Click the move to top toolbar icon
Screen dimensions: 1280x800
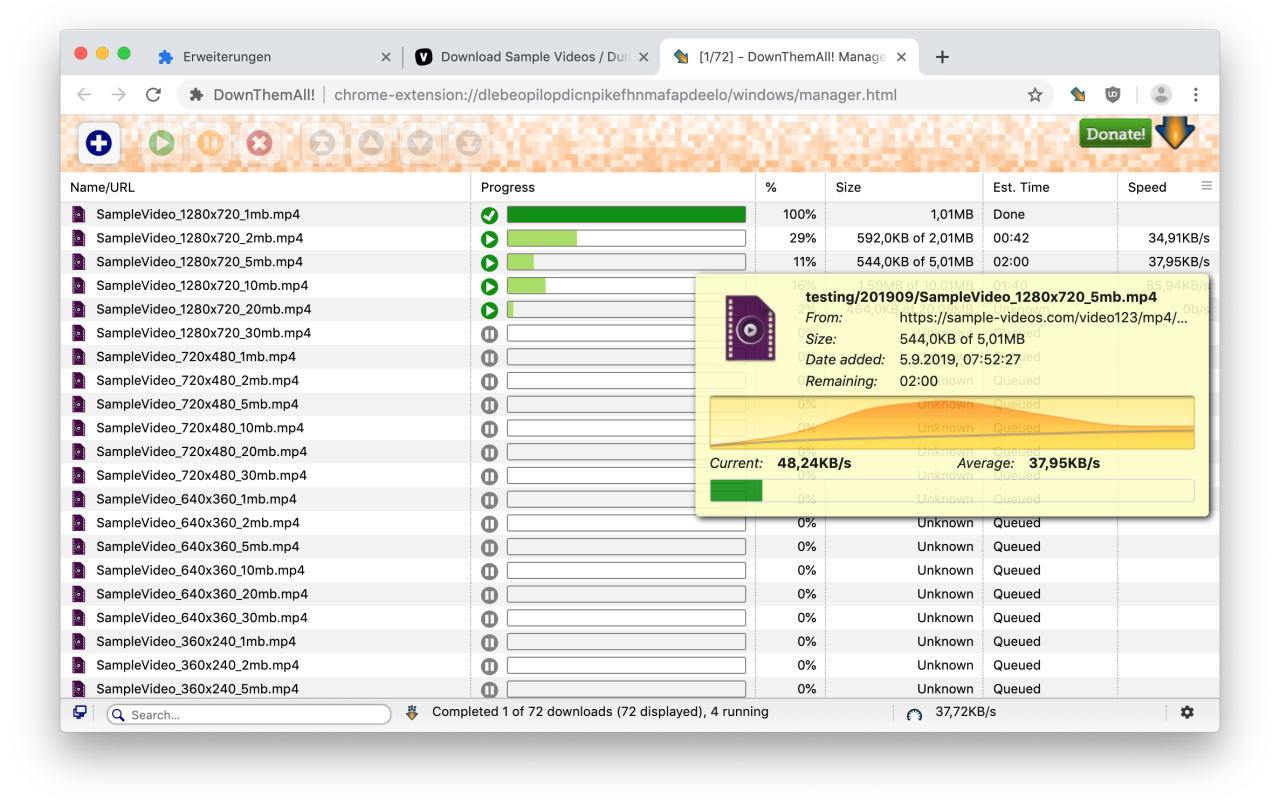pyautogui.click(x=322, y=143)
